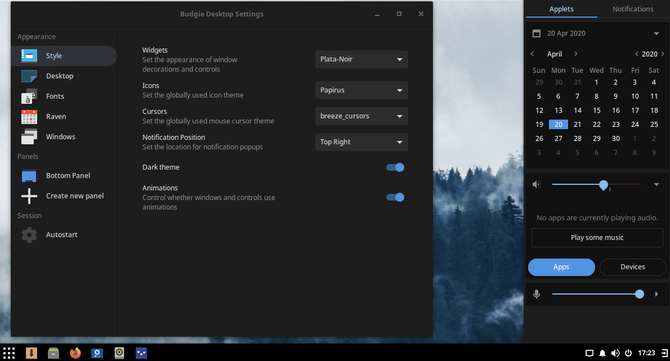The height and width of the screenshot is (361, 670).
Task: Mute microphone using mic icon in Raven
Action: pos(537,294)
